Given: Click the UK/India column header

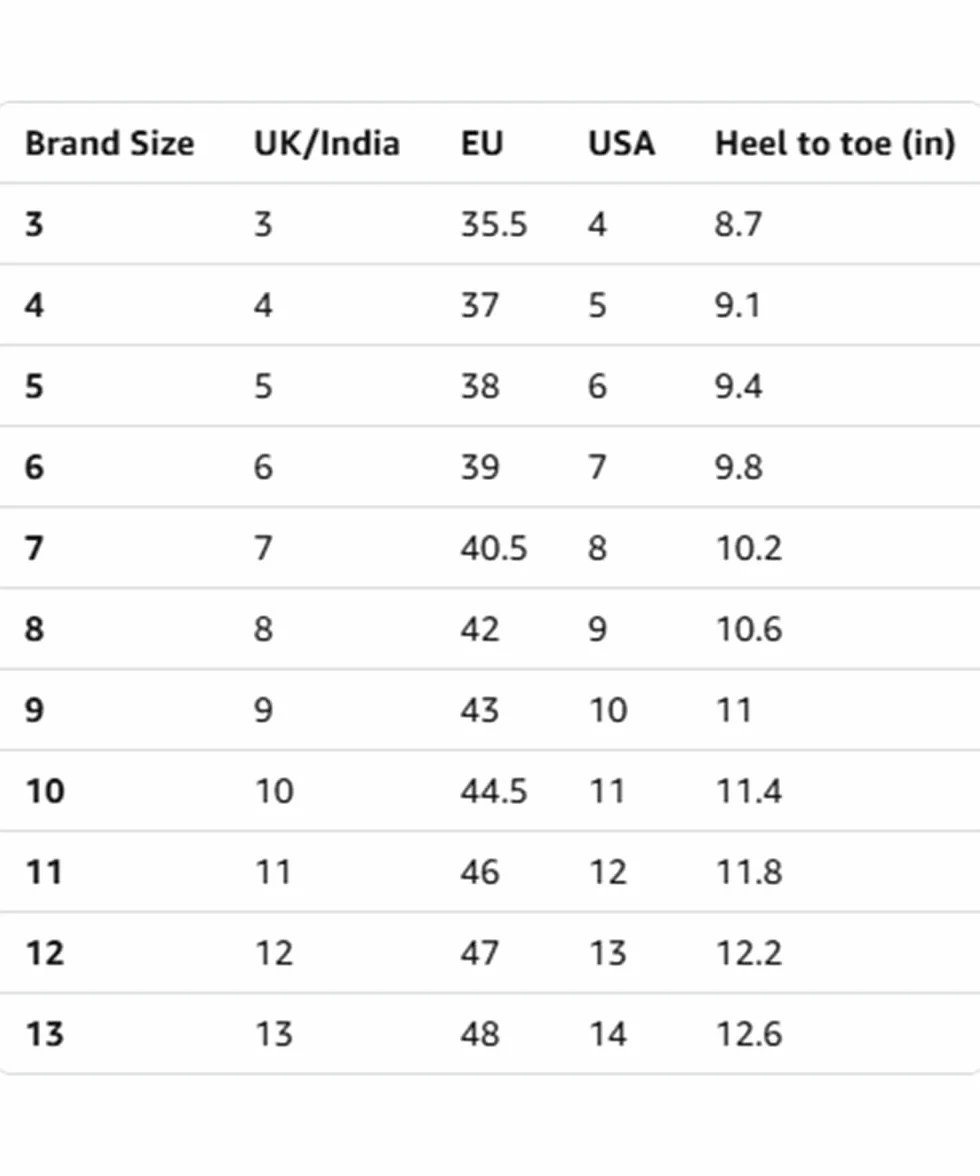Looking at the screenshot, I should pyautogui.click(x=327, y=143).
